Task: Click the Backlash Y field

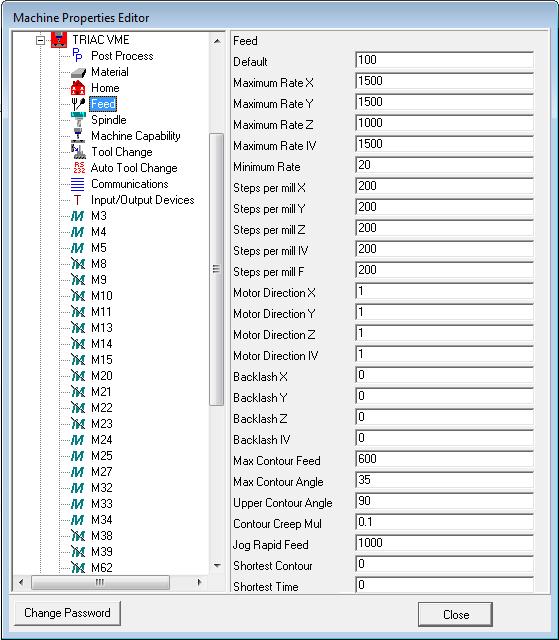Action: click(x=444, y=396)
